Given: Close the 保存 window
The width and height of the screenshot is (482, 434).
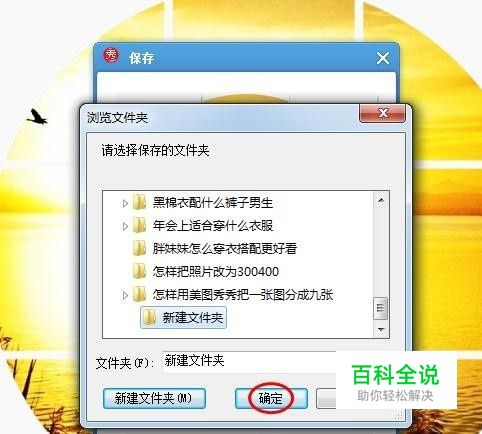Looking at the screenshot, I should (x=383, y=59).
